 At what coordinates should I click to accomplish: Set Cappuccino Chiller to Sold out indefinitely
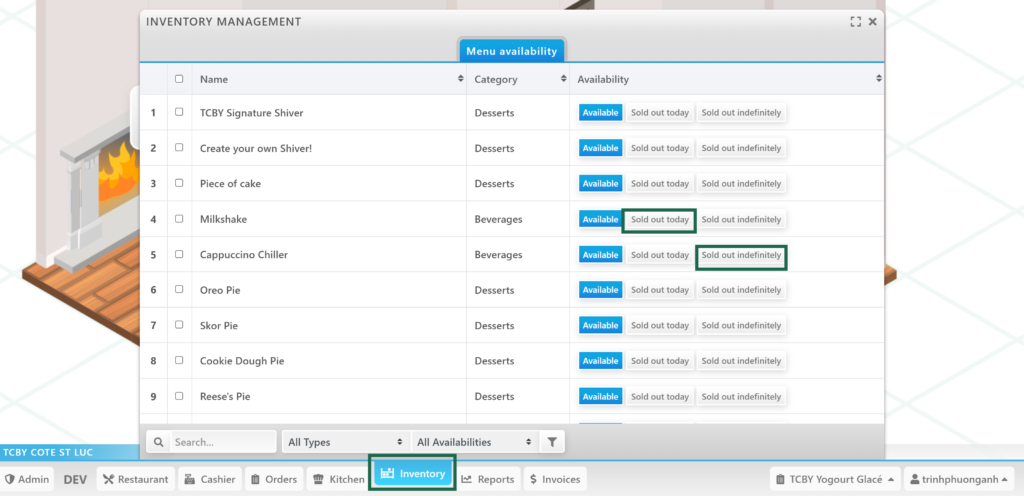coord(741,255)
